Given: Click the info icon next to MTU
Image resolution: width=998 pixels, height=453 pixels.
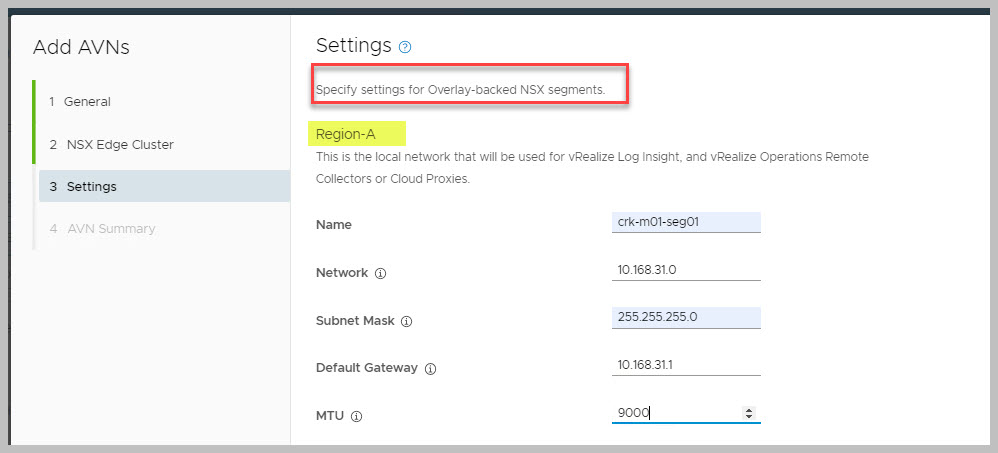Looking at the screenshot, I should (356, 416).
